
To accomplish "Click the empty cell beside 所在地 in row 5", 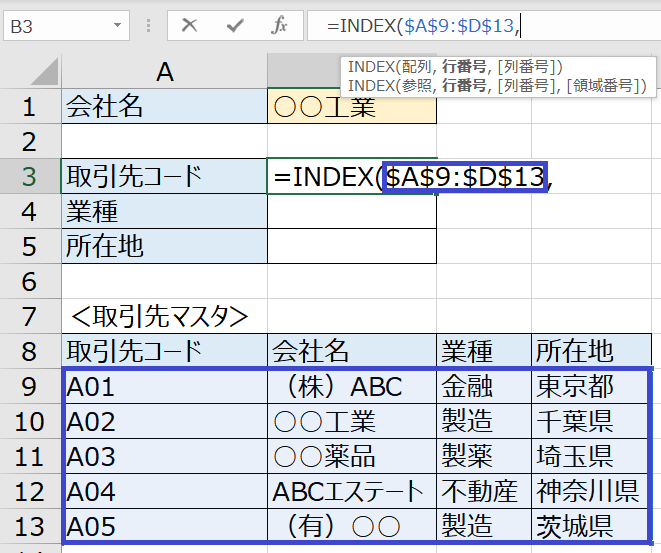I will click(352, 246).
